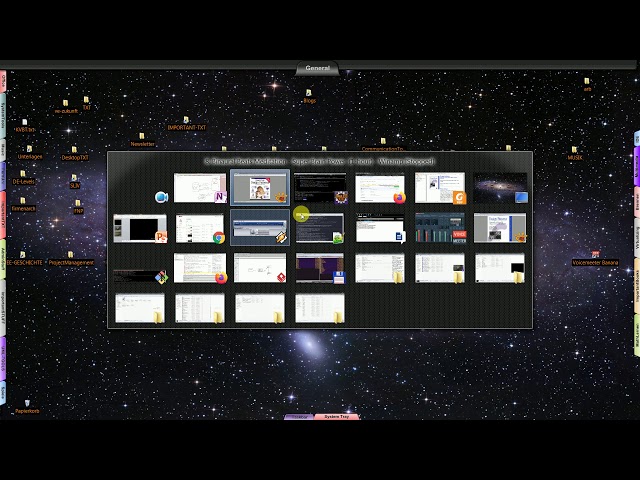The height and width of the screenshot is (480, 640).
Task: Select the KVBT.txt file icon
Action: pos(25,125)
